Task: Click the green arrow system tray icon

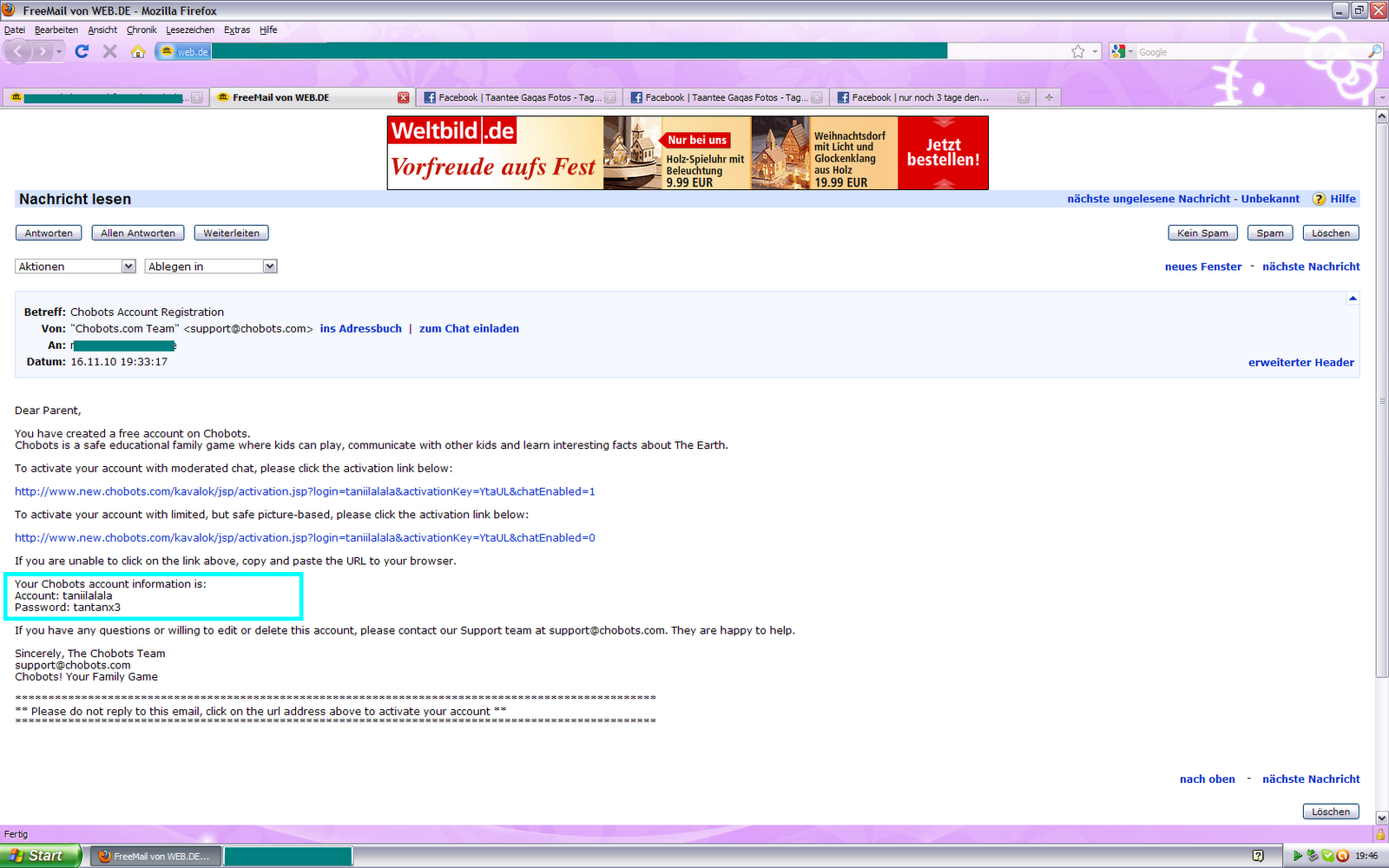Action: (1297, 856)
